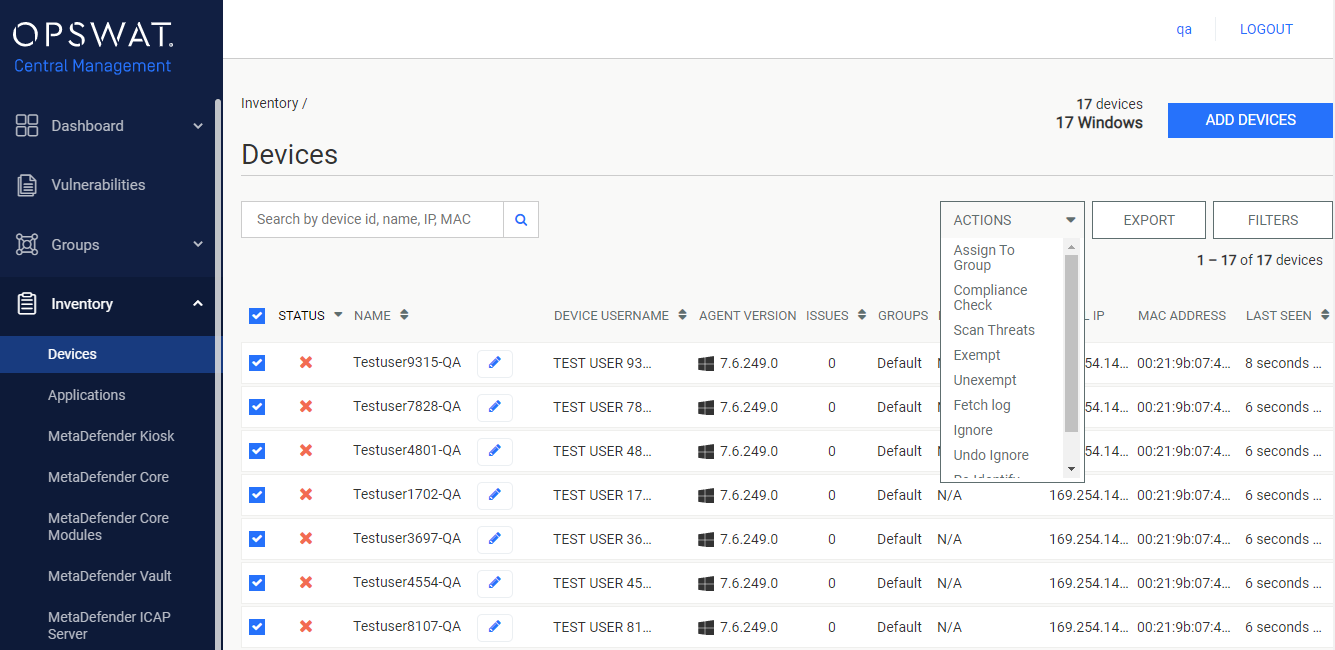The image size is (1335, 650).
Task: Click the LOGOUT link
Action: [x=1266, y=29]
